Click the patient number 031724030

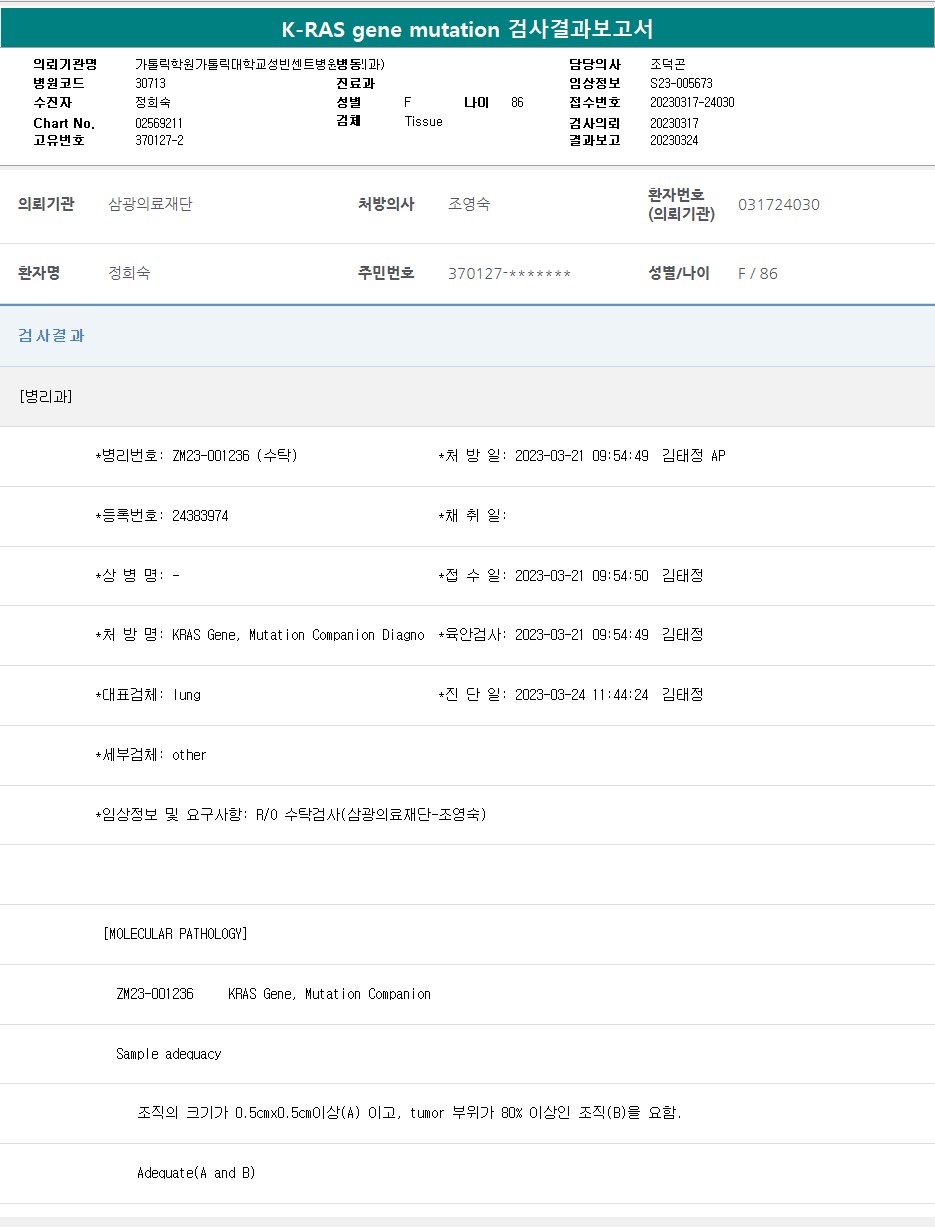(x=778, y=205)
